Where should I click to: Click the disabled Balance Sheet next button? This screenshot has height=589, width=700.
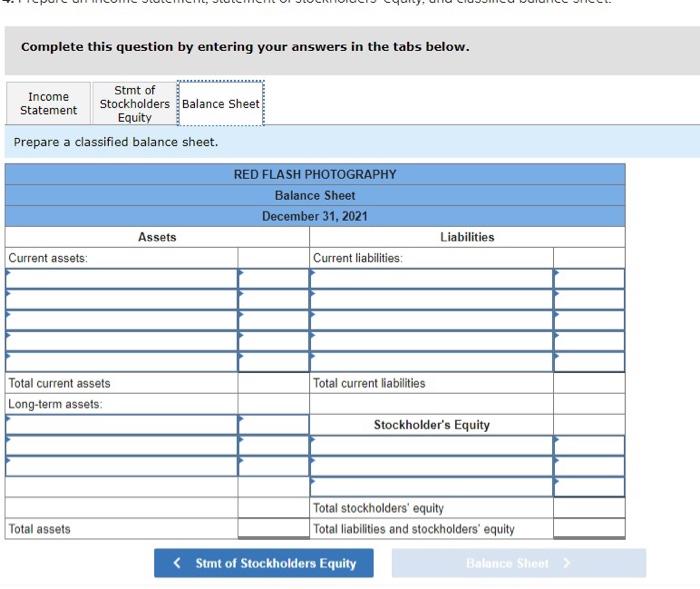(x=519, y=563)
